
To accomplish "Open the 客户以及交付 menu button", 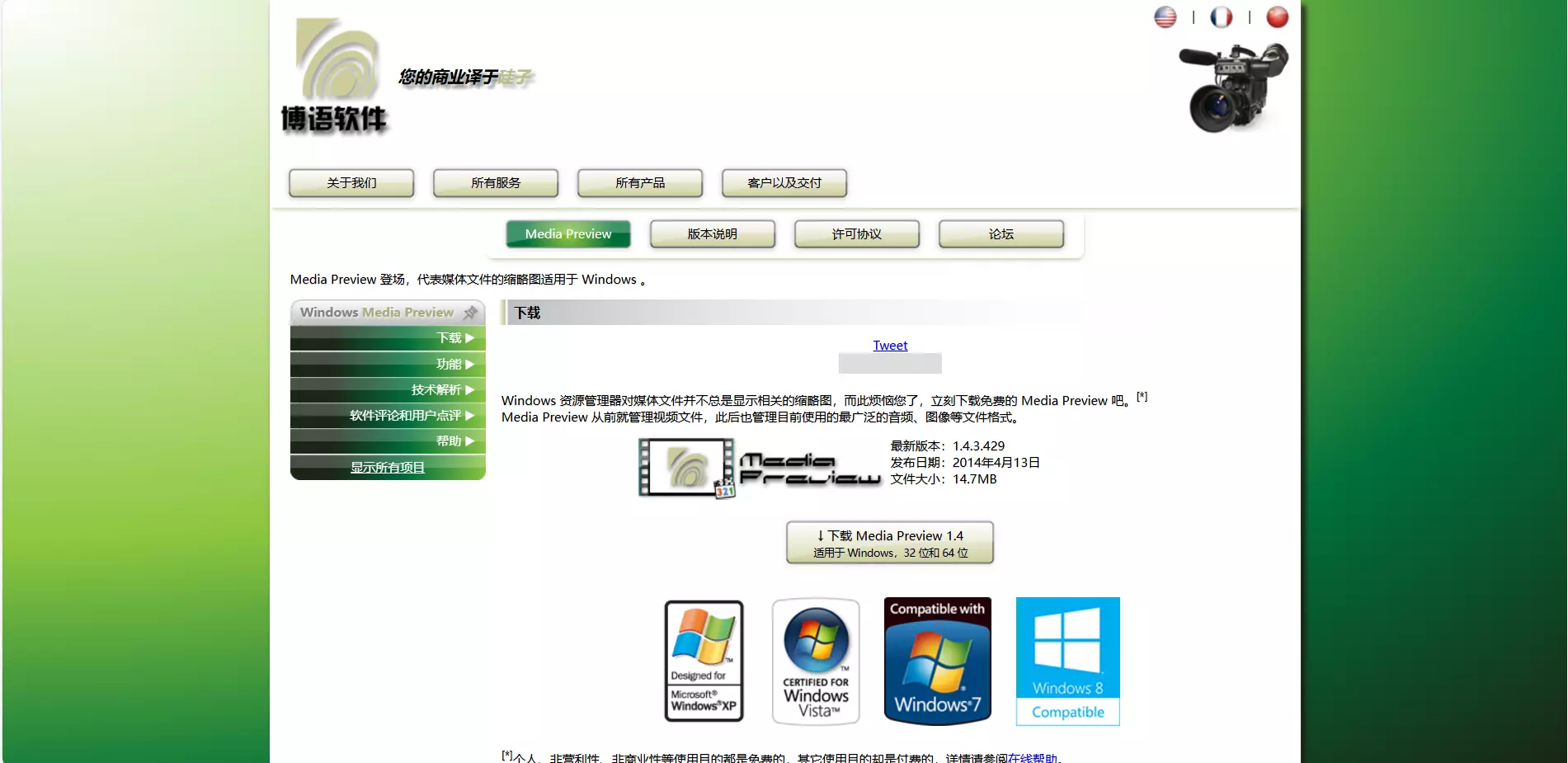I will 784,183.
